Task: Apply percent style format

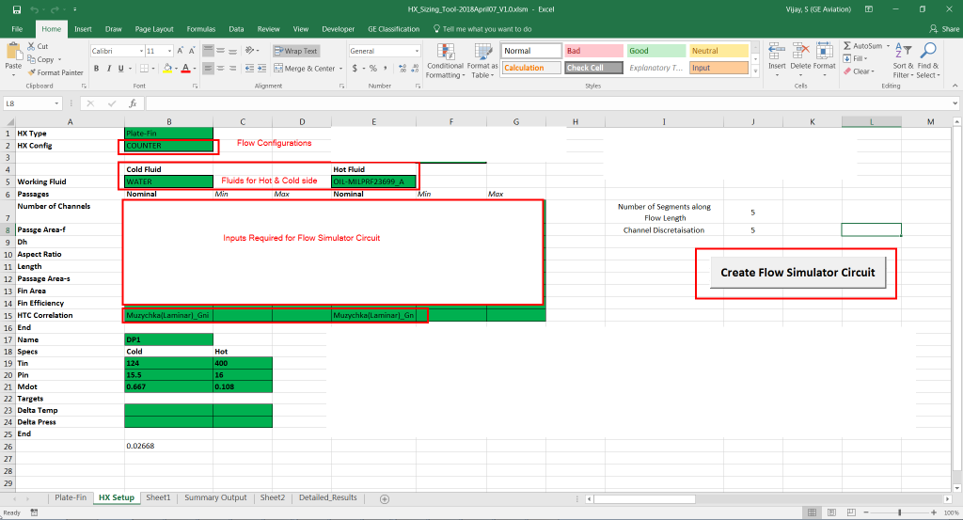Action: point(372,69)
